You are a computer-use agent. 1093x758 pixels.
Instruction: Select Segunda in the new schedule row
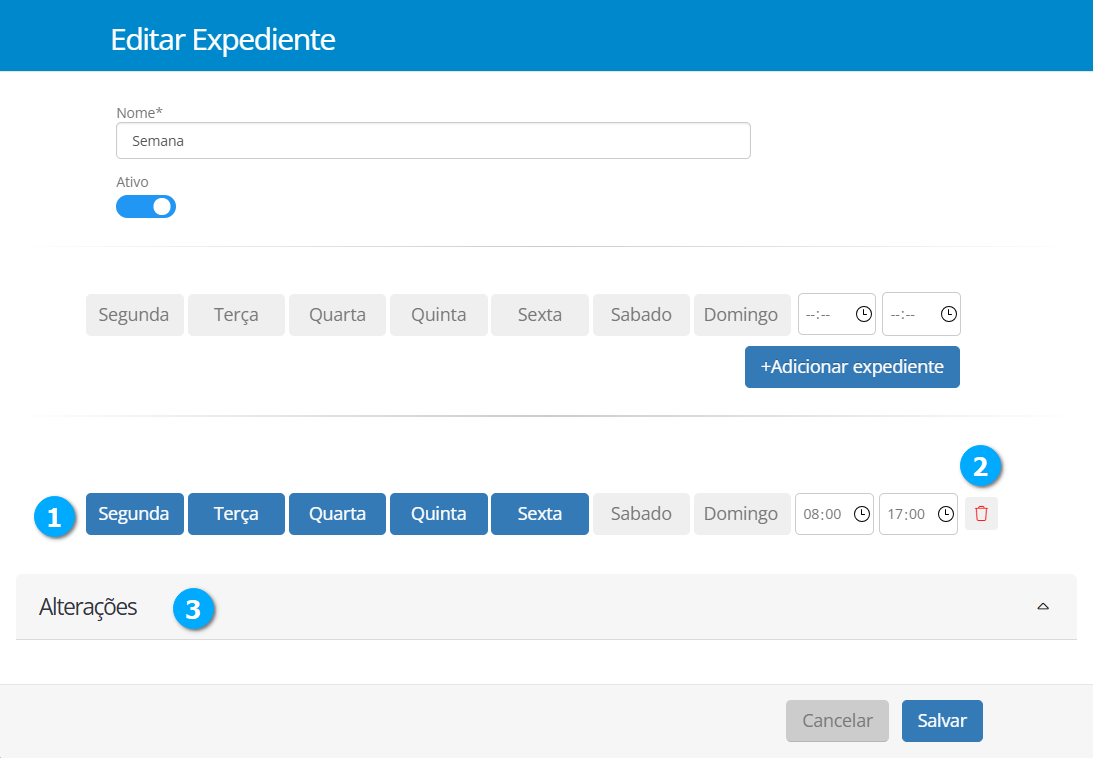click(134, 314)
